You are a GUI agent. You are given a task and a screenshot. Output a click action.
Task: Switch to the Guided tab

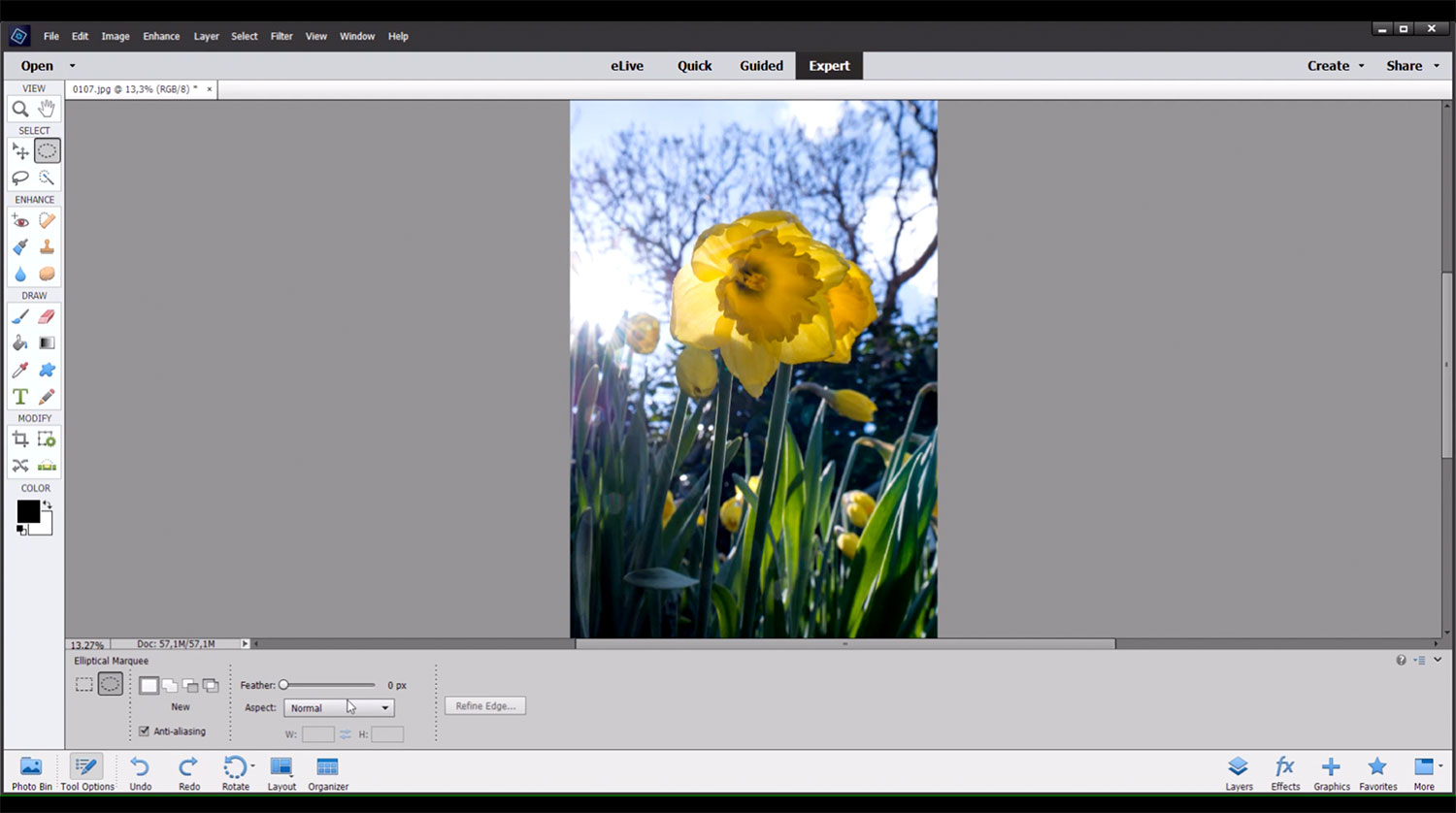pos(761,66)
